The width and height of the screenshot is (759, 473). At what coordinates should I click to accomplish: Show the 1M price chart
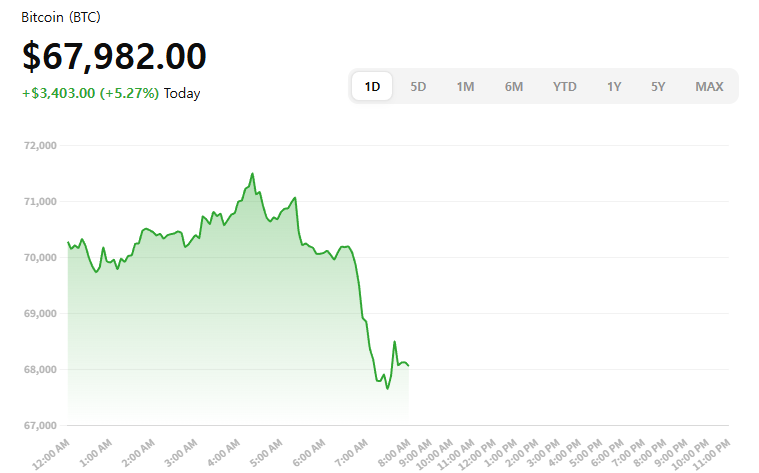pyautogui.click(x=465, y=86)
